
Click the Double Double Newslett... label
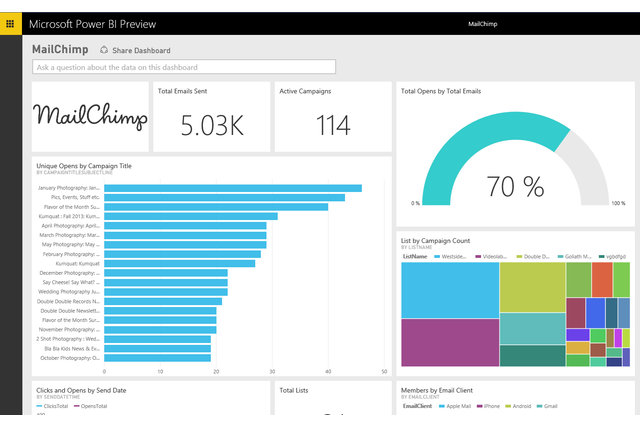(x=70, y=311)
